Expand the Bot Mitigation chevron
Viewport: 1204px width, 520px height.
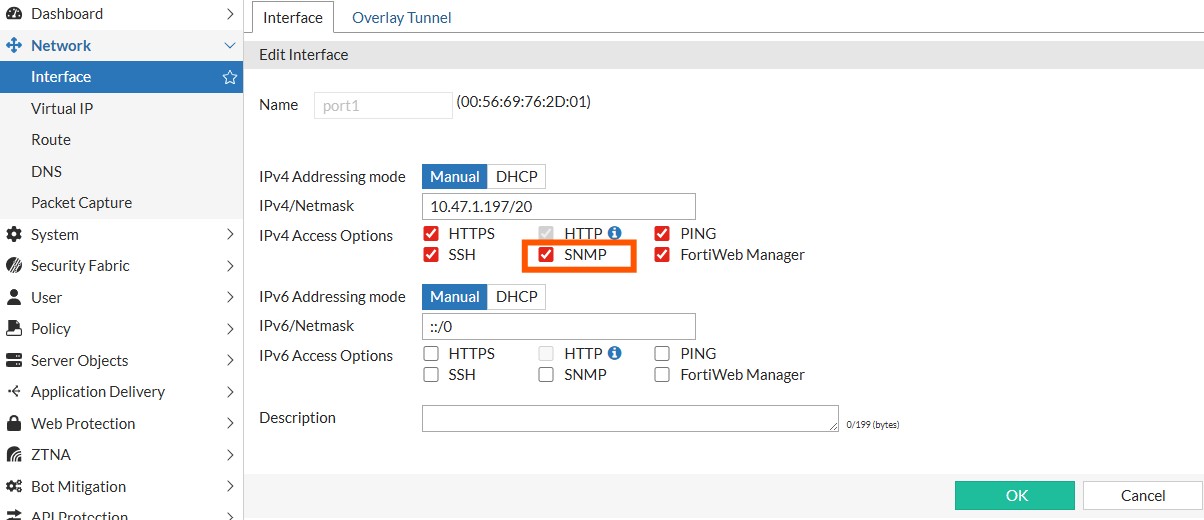coord(230,487)
